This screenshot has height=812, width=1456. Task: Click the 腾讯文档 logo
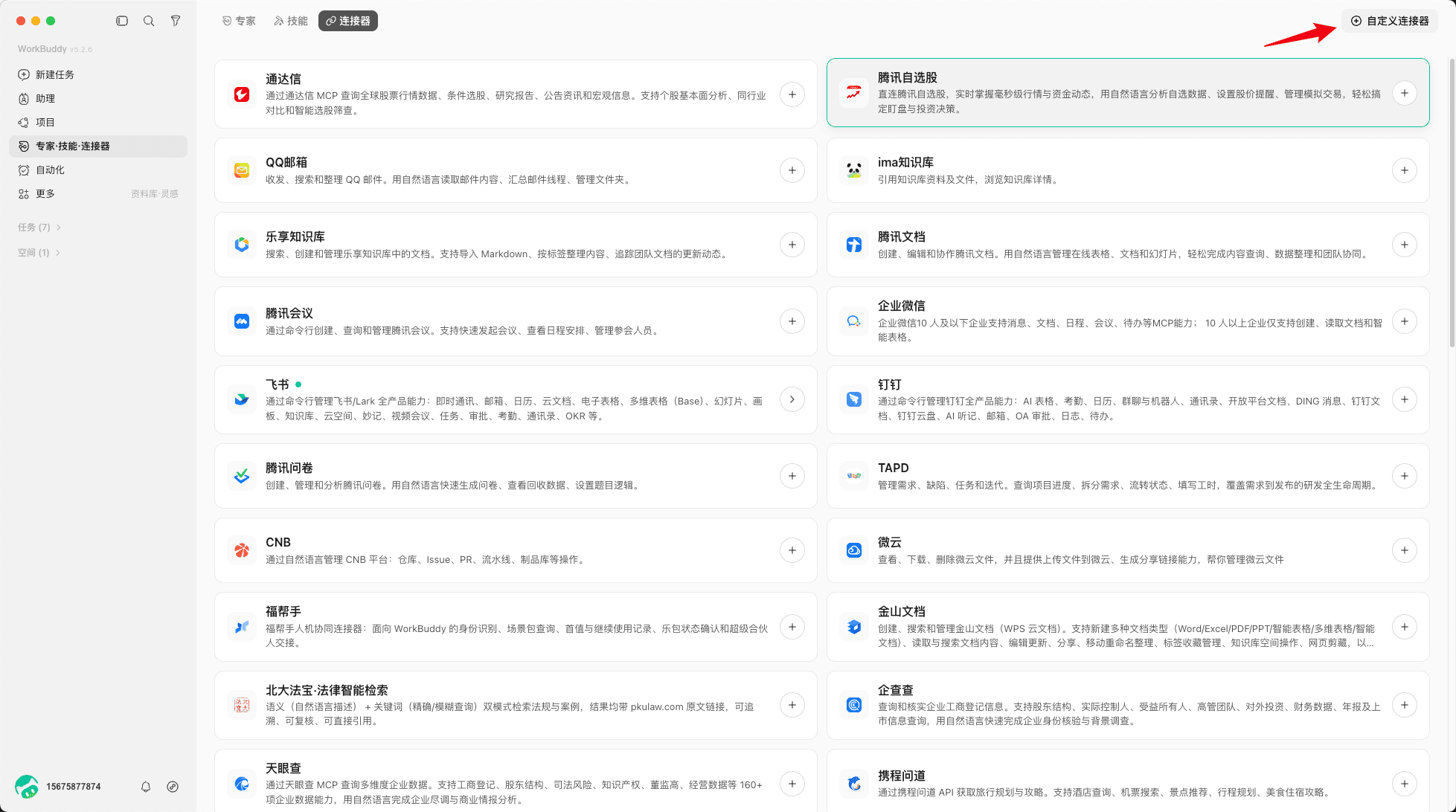(854, 245)
